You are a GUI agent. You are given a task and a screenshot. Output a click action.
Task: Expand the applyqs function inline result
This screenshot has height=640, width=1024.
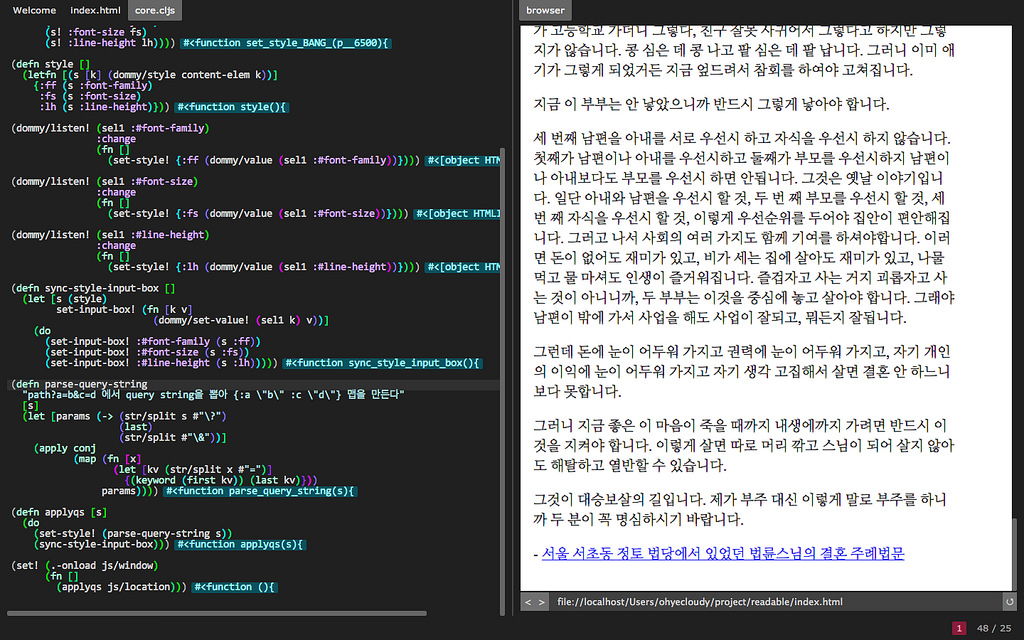click(239, 544)
